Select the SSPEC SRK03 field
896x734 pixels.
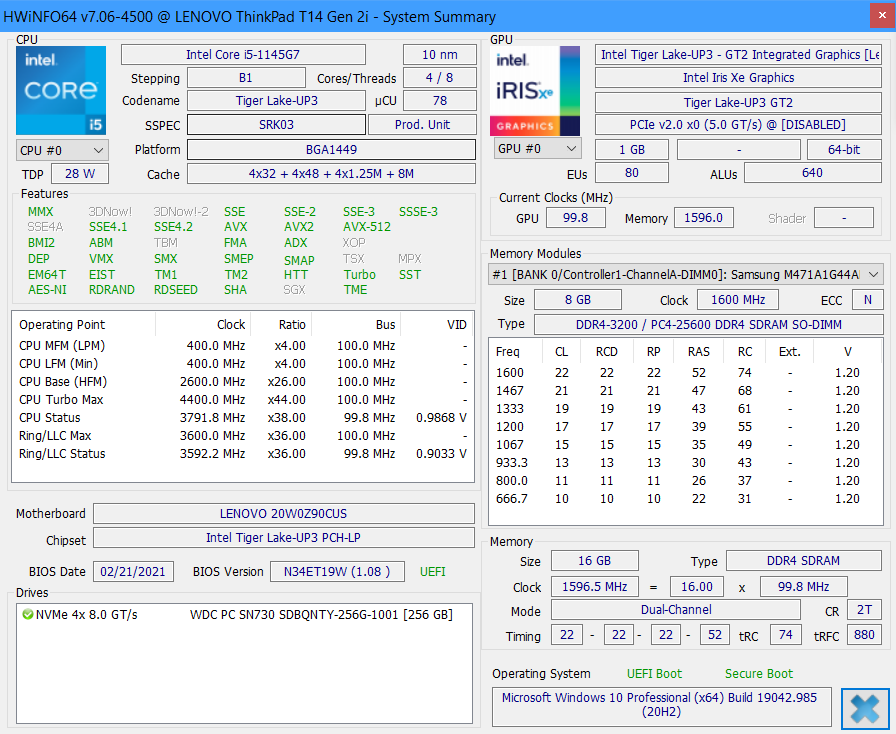[x=276, y=124]
